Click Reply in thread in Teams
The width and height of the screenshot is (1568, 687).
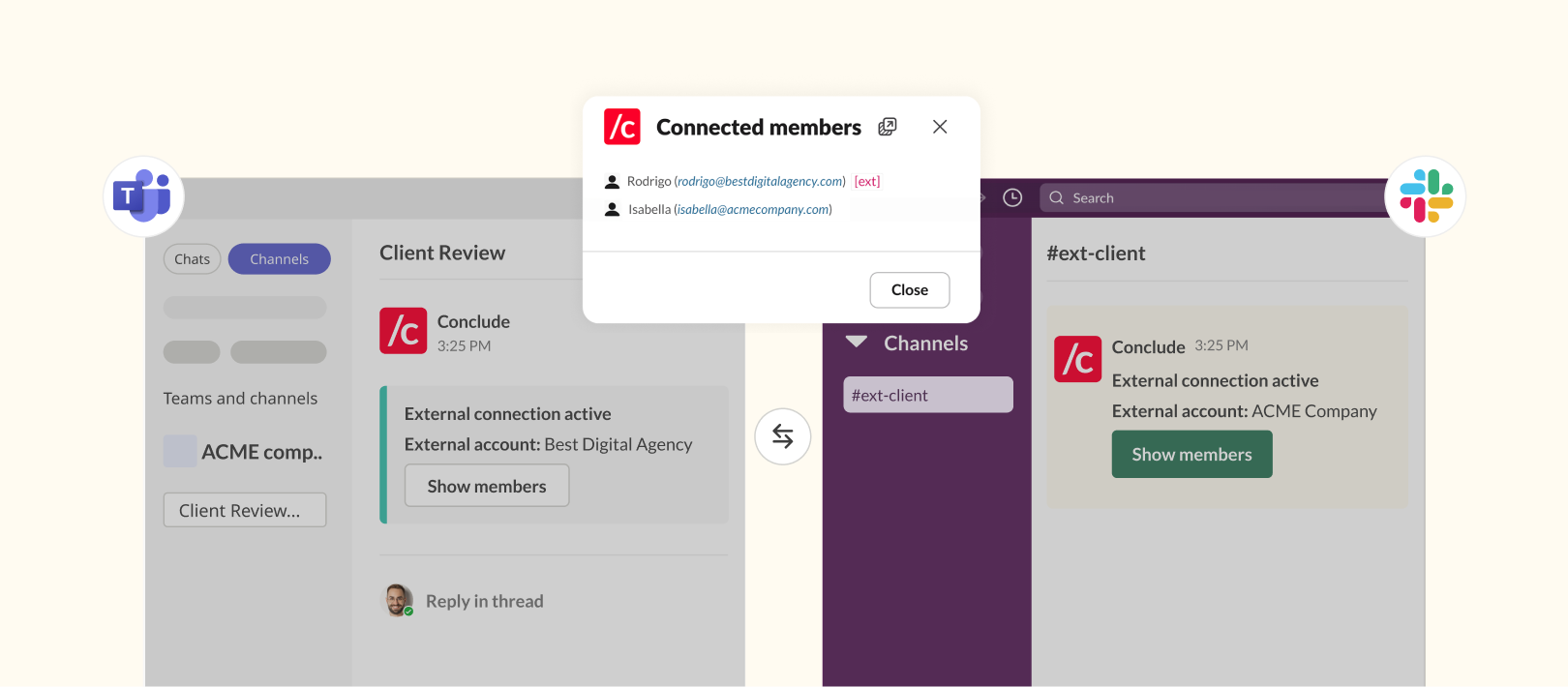pyautogui.click(x=485, y=601)
